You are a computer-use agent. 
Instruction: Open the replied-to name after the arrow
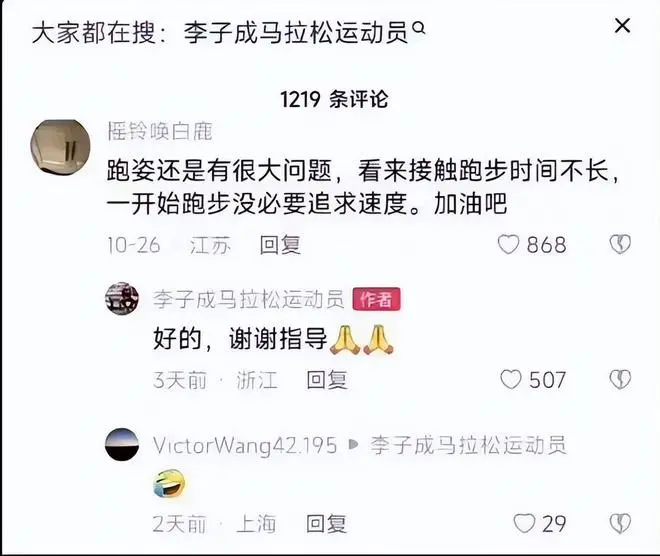(468, 446)
